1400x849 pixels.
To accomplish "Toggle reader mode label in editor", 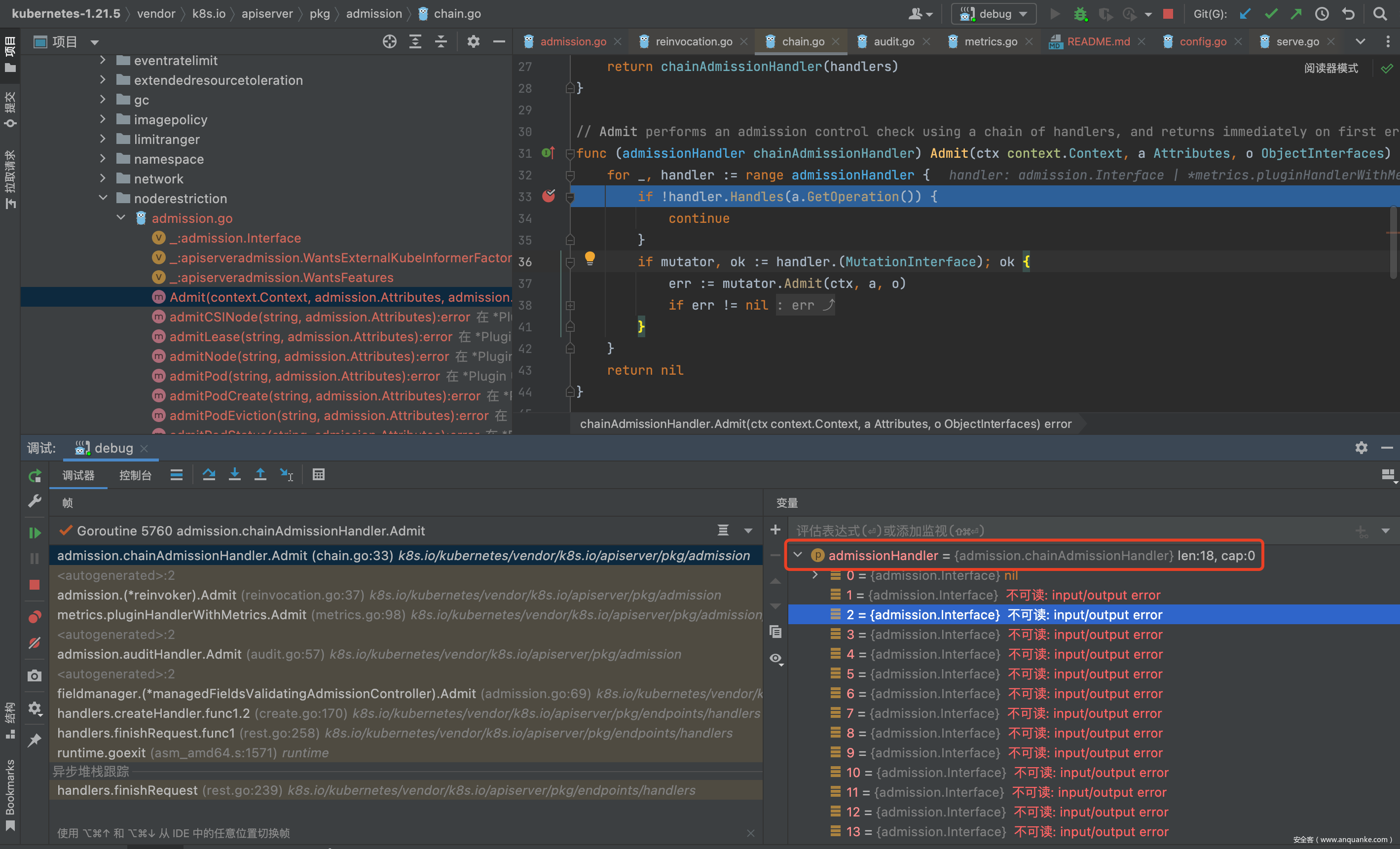I will point(1330,68).
